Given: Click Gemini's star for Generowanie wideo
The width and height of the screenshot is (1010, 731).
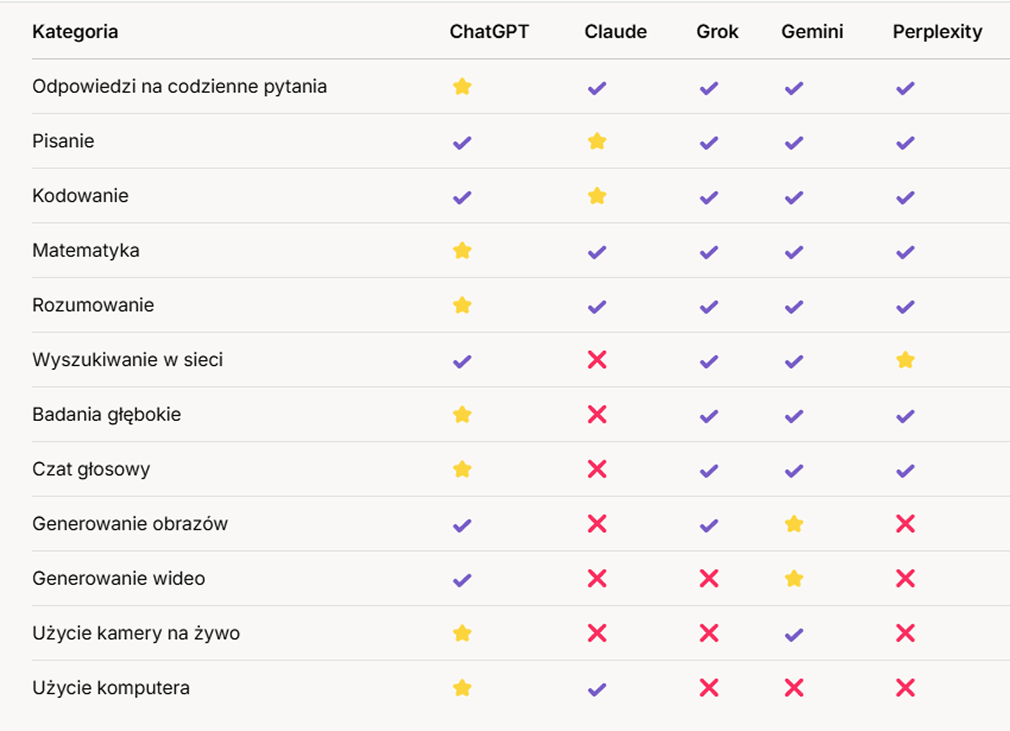Looking at the screenshot, I should (794, 578).
